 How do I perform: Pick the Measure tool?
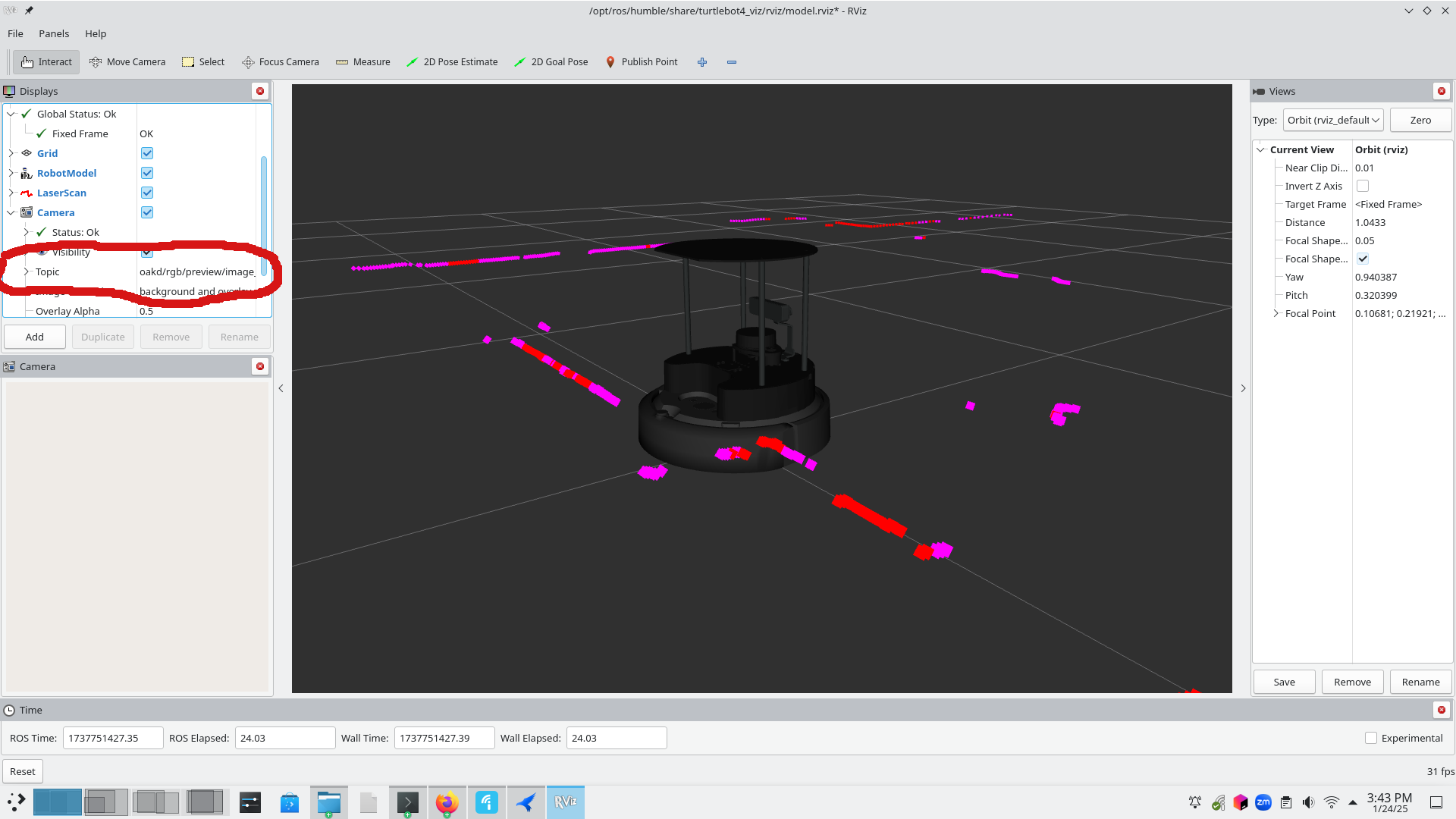[362, 62]
